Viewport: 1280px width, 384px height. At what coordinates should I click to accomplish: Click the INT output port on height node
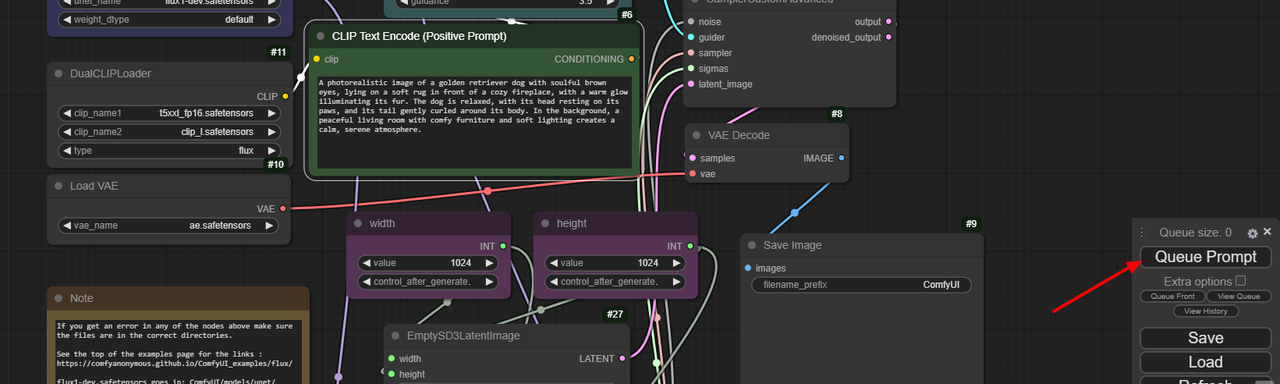coord(690,246)
